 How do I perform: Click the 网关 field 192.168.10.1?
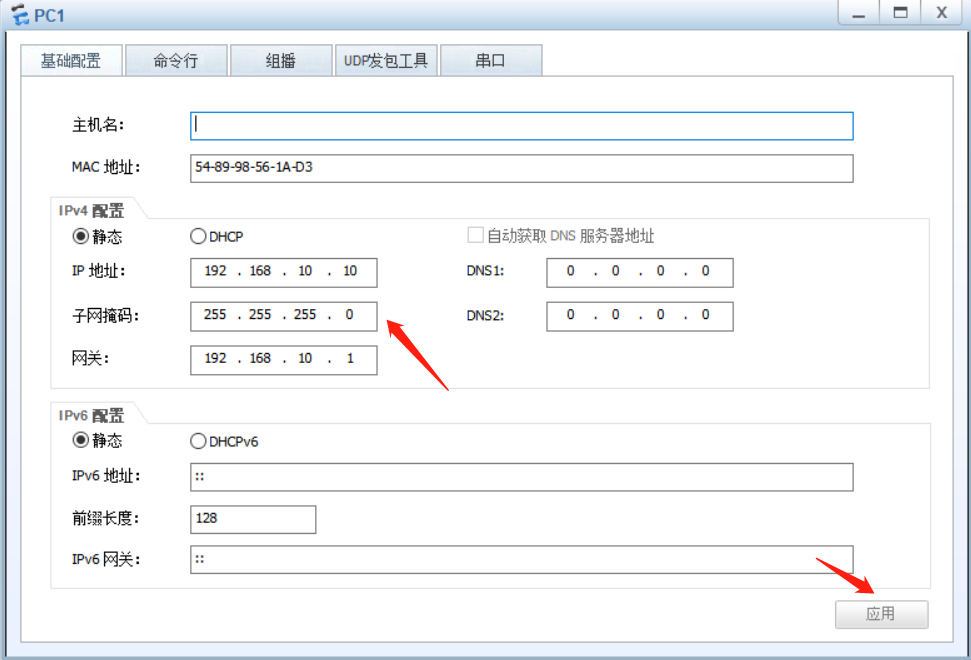[284, 360]
